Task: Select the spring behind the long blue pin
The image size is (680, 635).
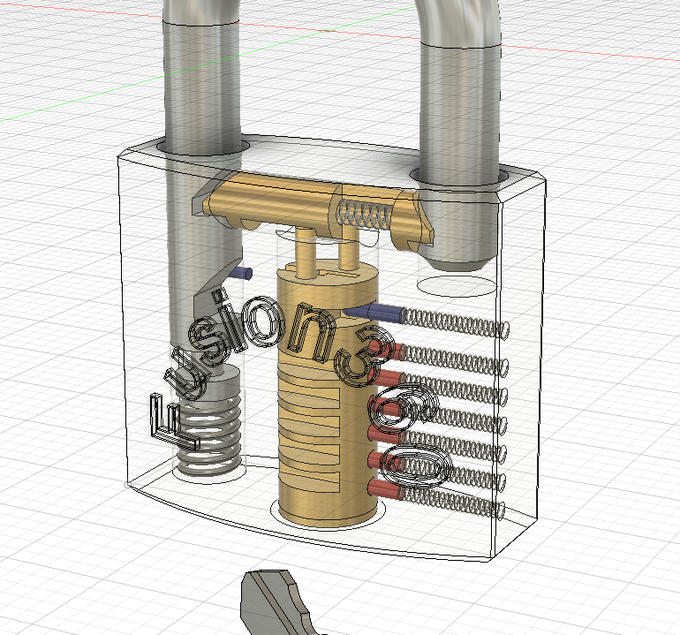Action: (455, 323)
